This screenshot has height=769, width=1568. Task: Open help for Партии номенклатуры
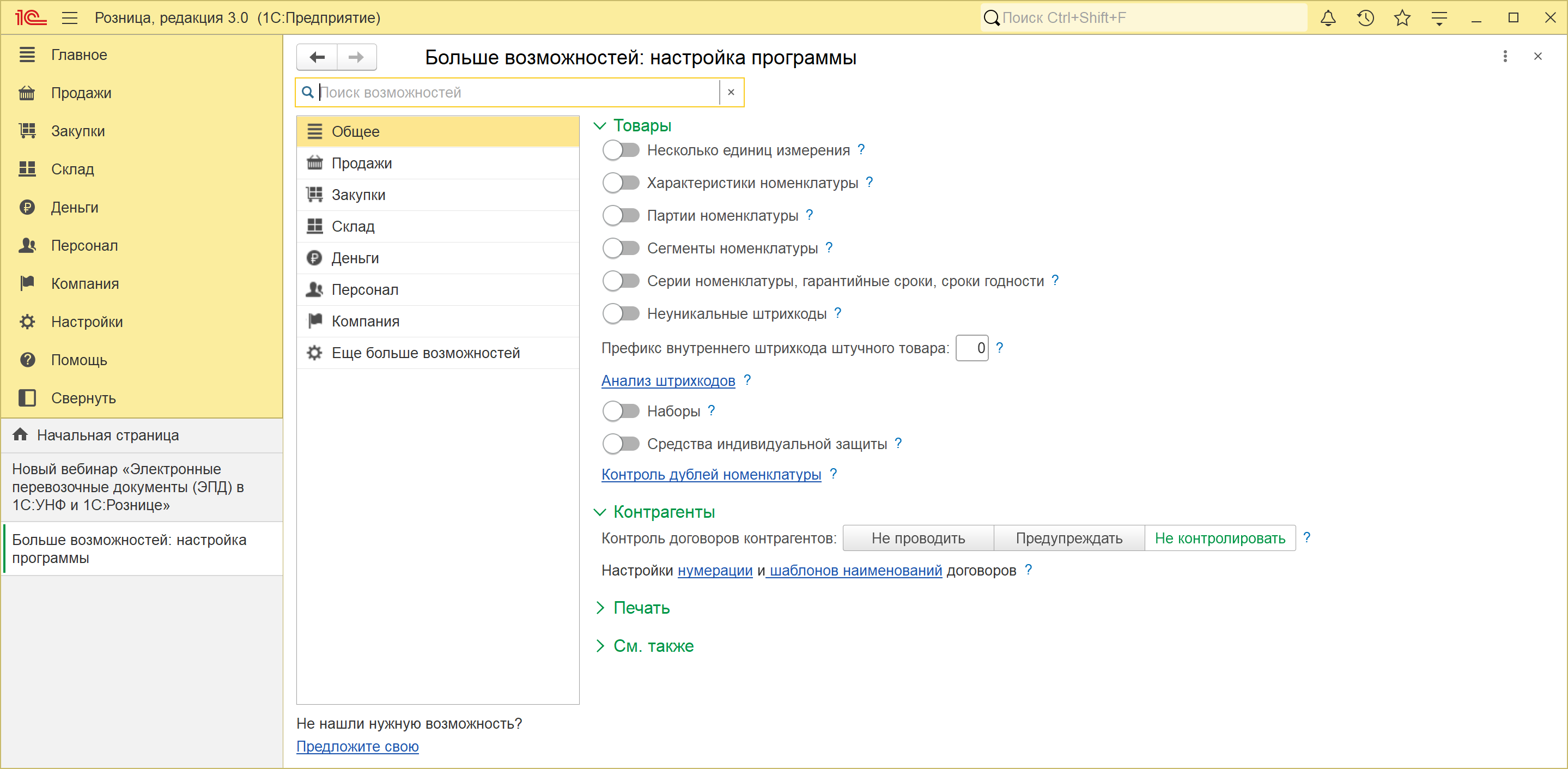[809, 215]
